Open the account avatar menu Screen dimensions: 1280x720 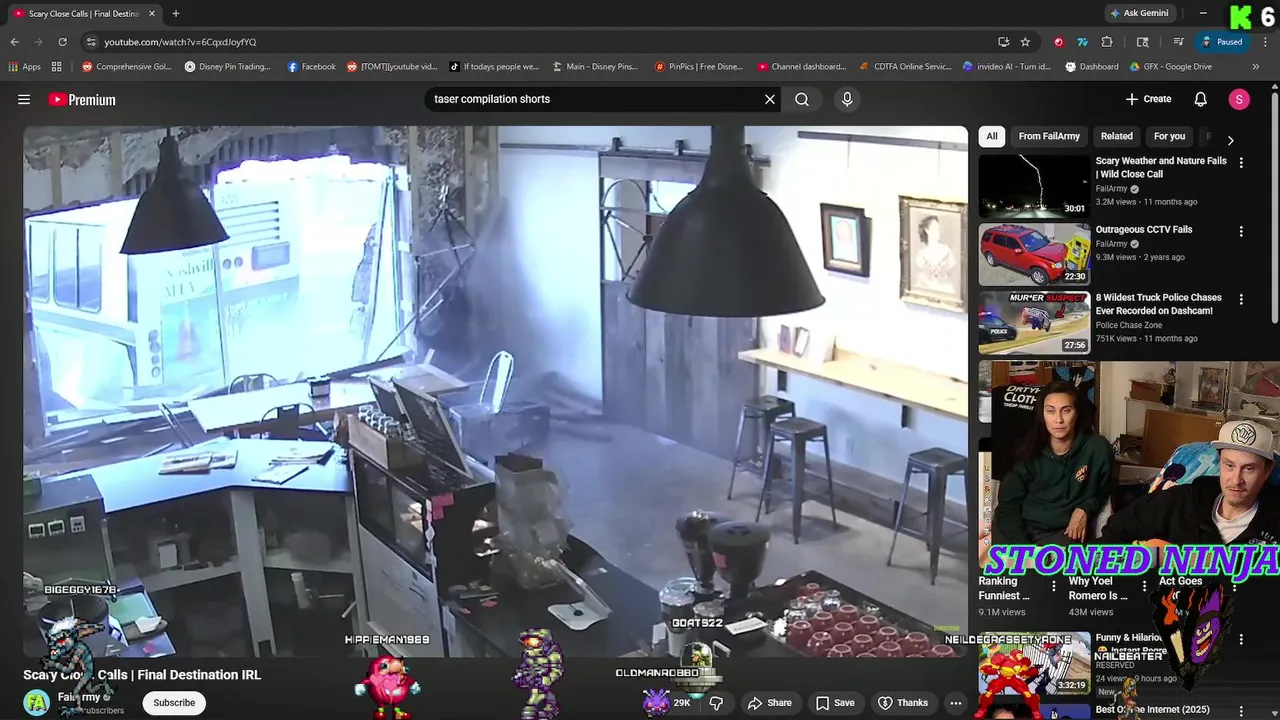1239,99
